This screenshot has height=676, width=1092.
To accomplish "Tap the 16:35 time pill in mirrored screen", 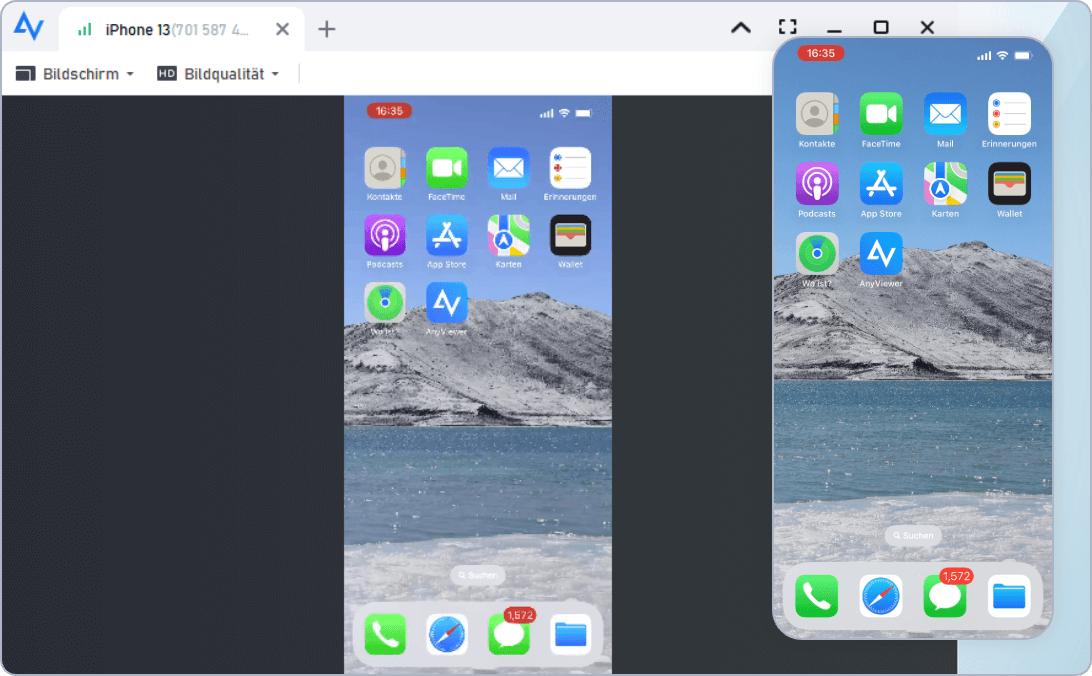I will pyautogui.click(x=389, y=111).
